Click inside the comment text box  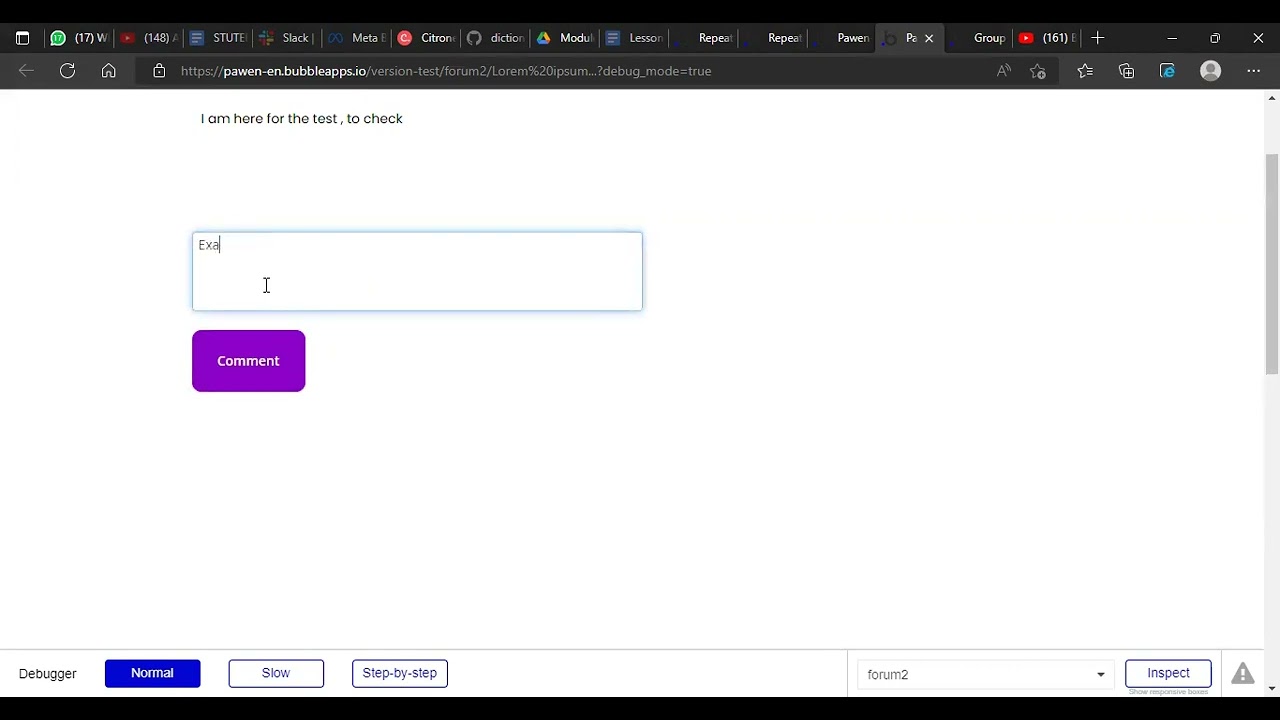pos(417,272)
